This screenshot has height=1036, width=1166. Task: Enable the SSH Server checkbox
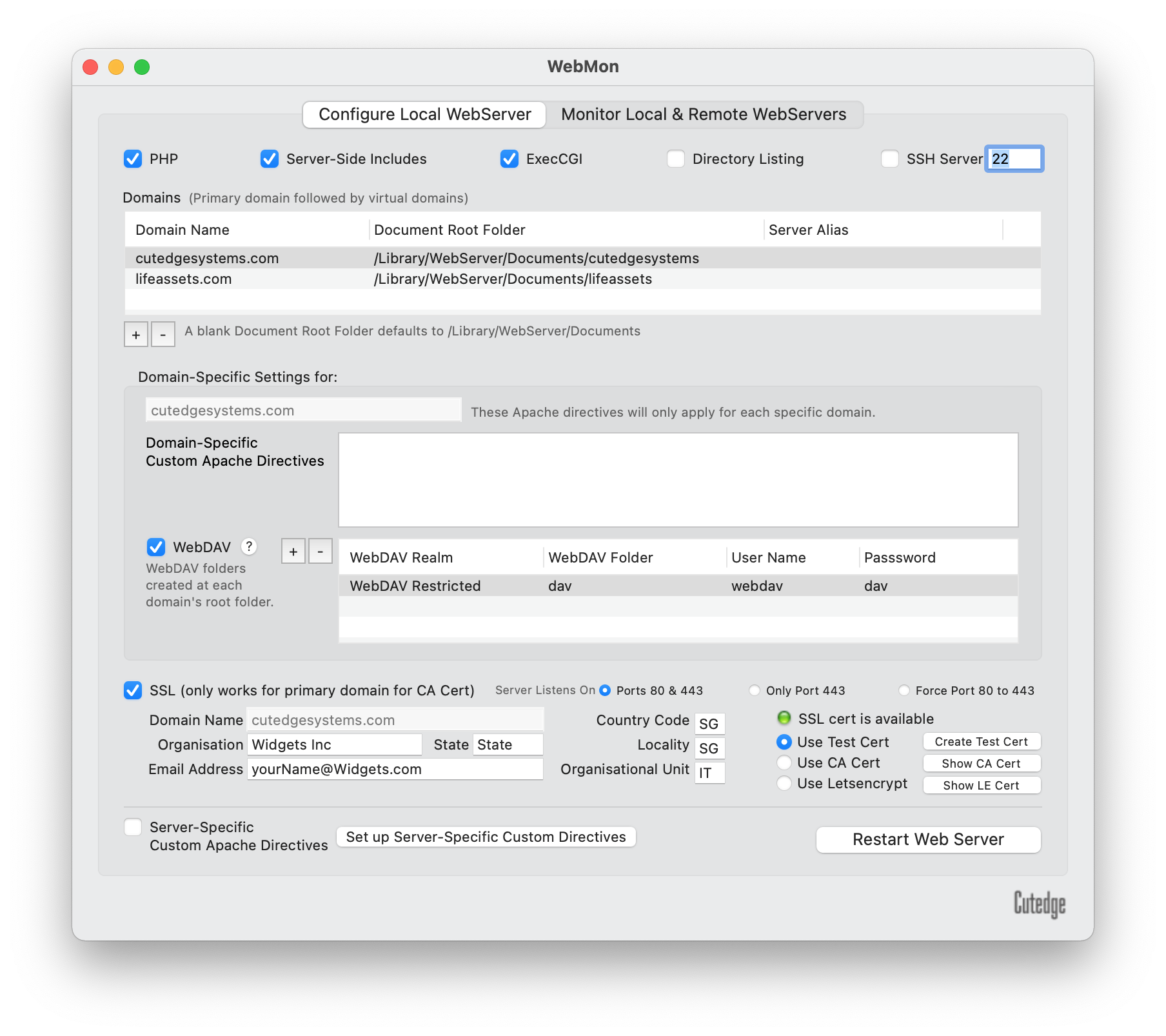point(890,159)
